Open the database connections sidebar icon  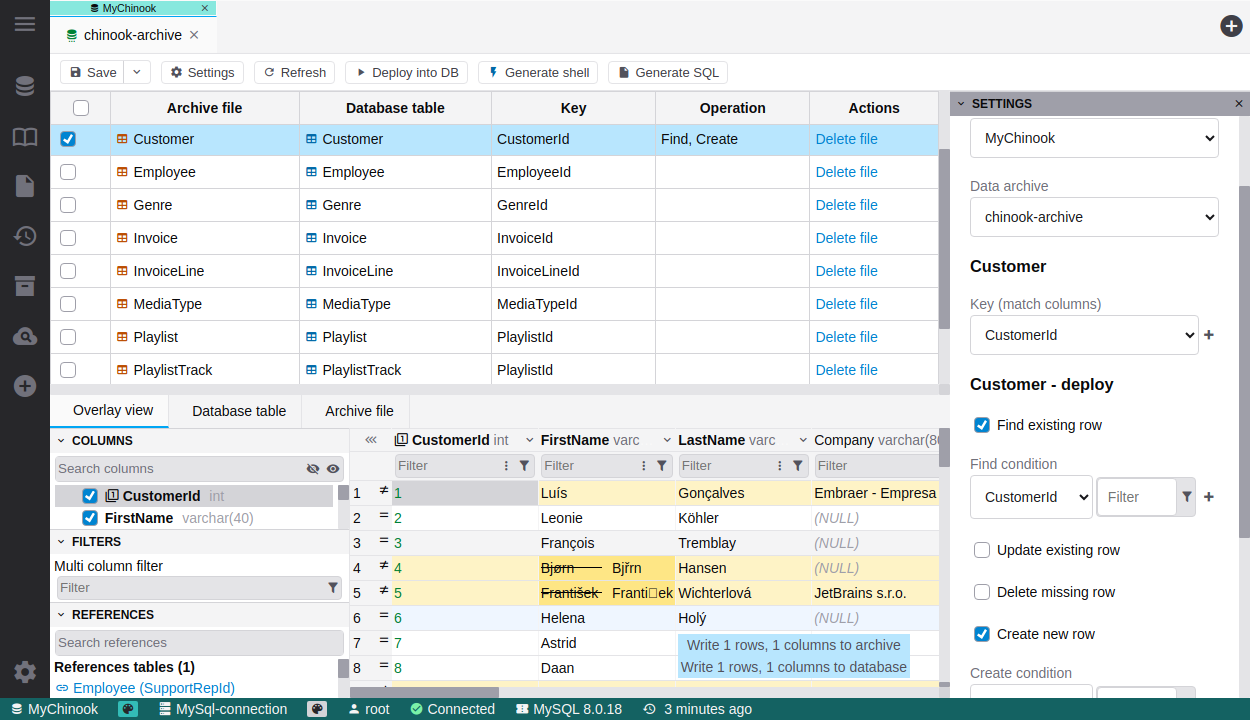pyautogui.click(x=25, y=87)
